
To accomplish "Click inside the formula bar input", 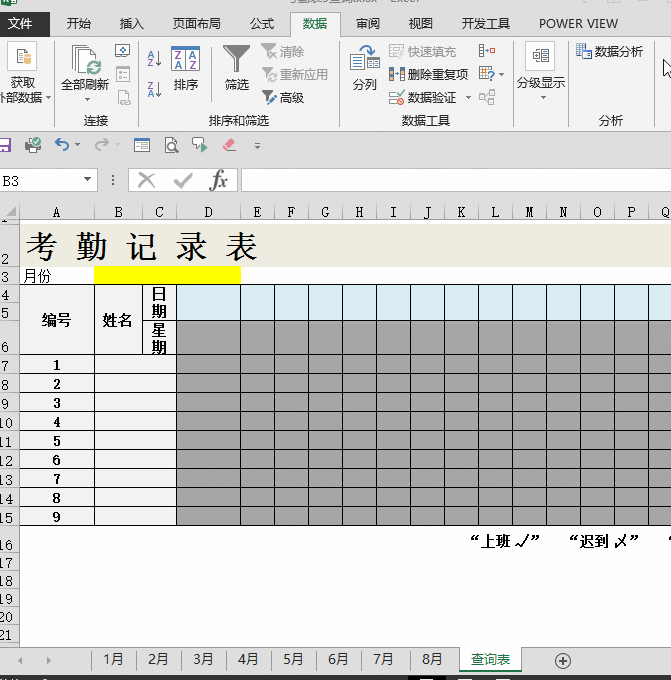I will (x=450, y=180).
